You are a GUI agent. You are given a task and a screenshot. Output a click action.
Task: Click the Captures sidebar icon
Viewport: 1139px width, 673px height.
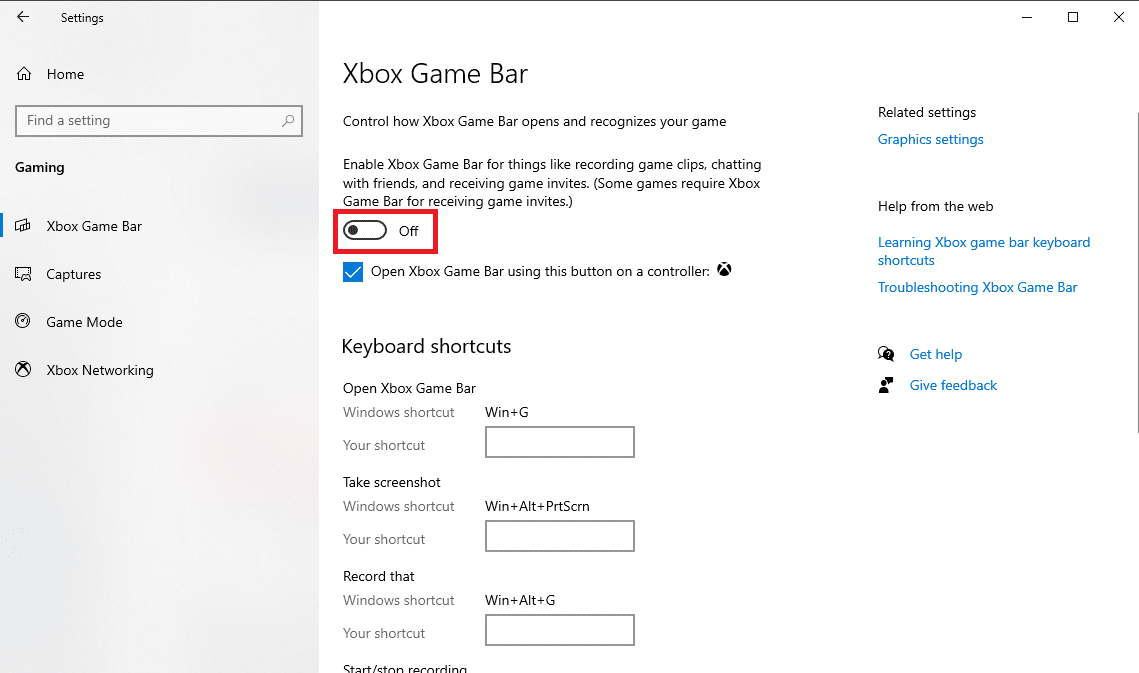(23, 274)
